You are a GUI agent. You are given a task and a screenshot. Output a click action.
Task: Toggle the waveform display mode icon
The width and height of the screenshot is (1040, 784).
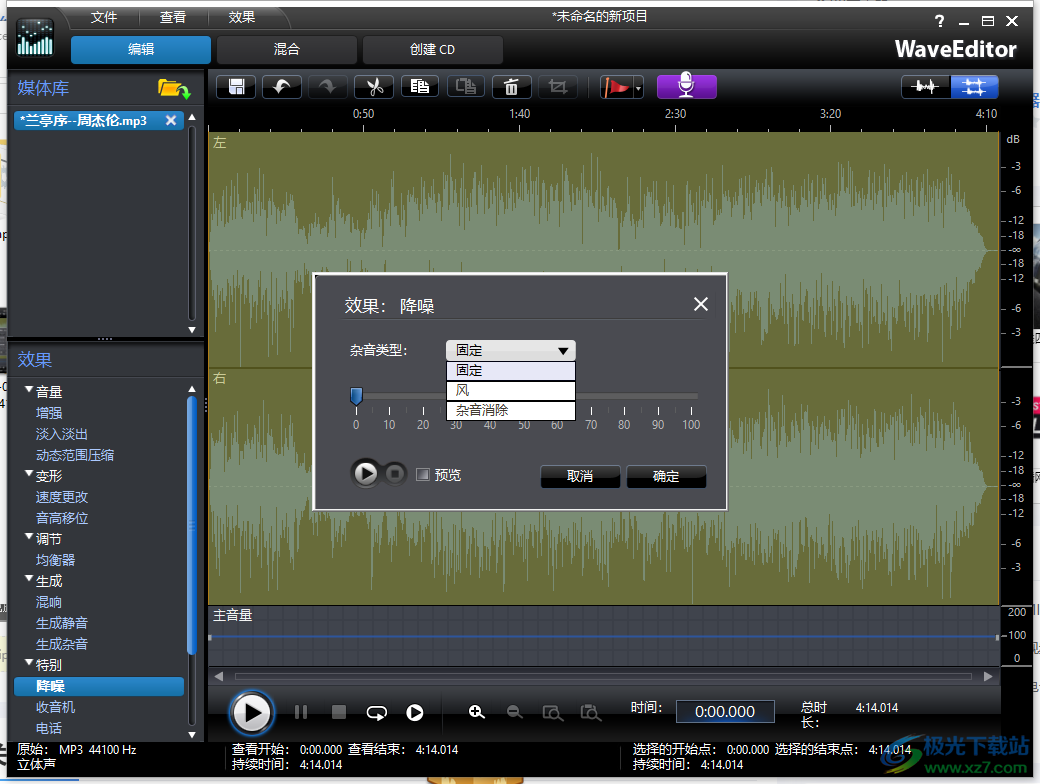pos(925,87)
